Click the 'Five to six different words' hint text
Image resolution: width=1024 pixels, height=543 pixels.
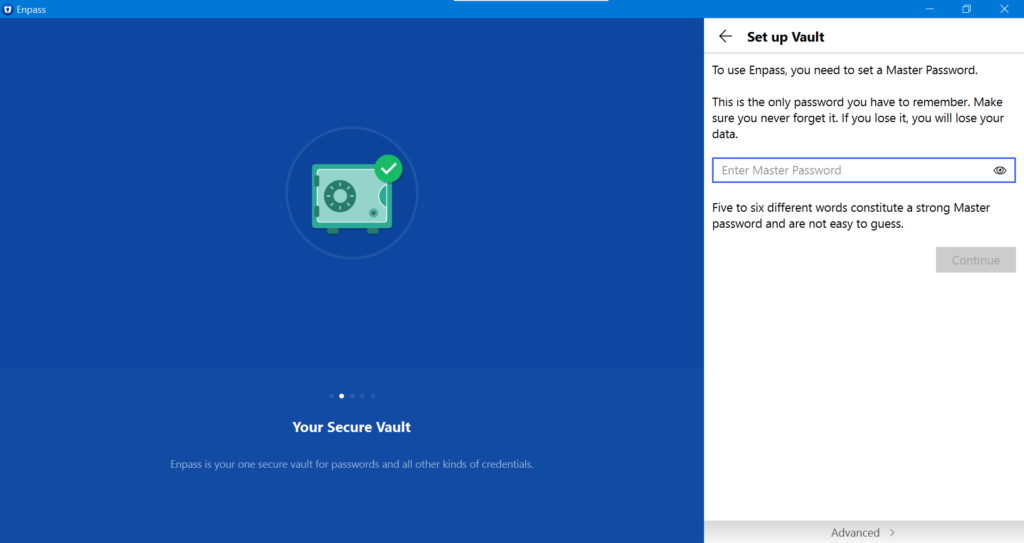point(851,216)
